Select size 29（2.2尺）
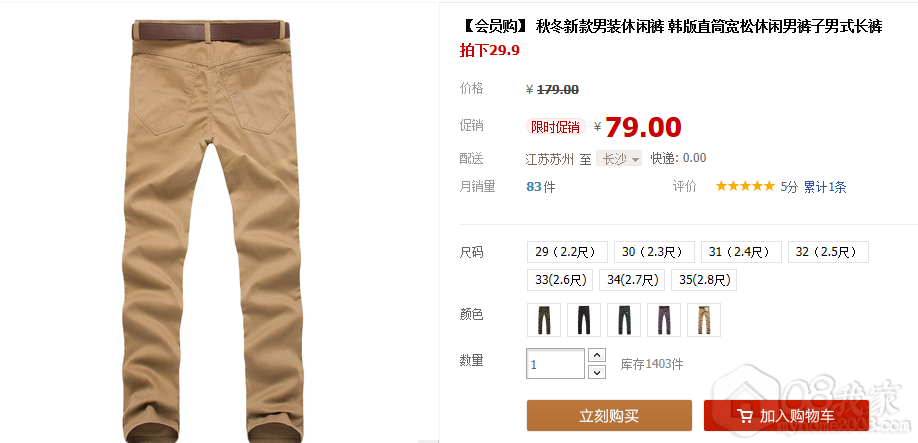This screenshot has height=443, width=918. (x=567, y=252)
